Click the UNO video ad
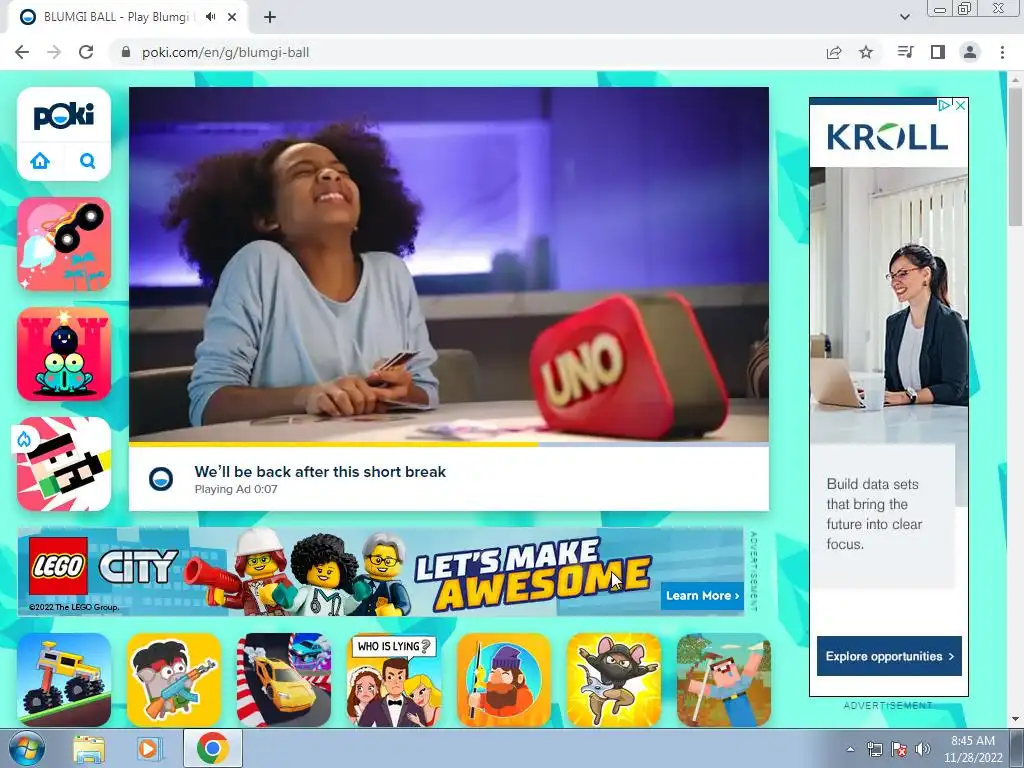 [449, 264]
